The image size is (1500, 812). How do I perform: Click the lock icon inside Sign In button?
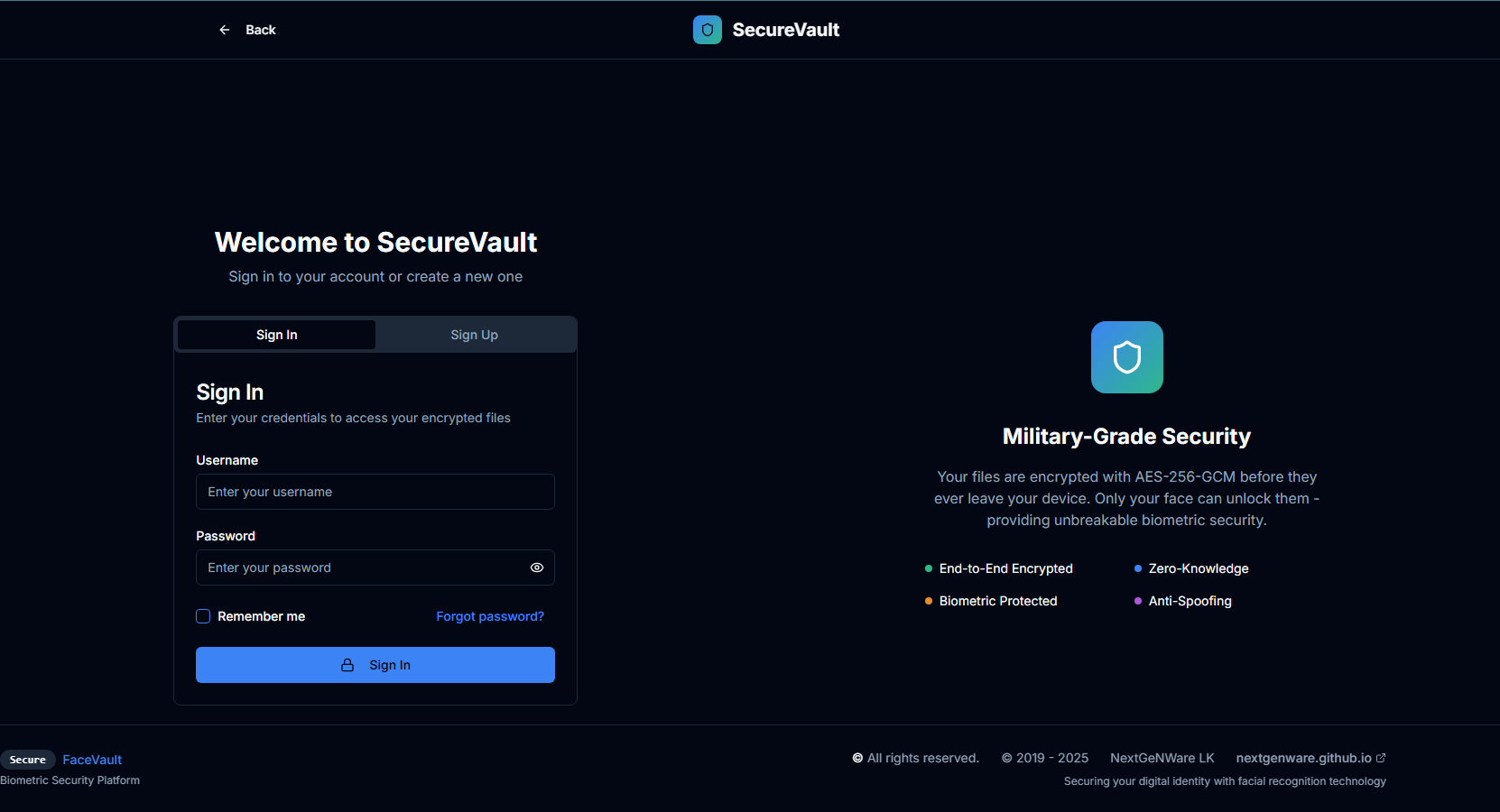348,664
